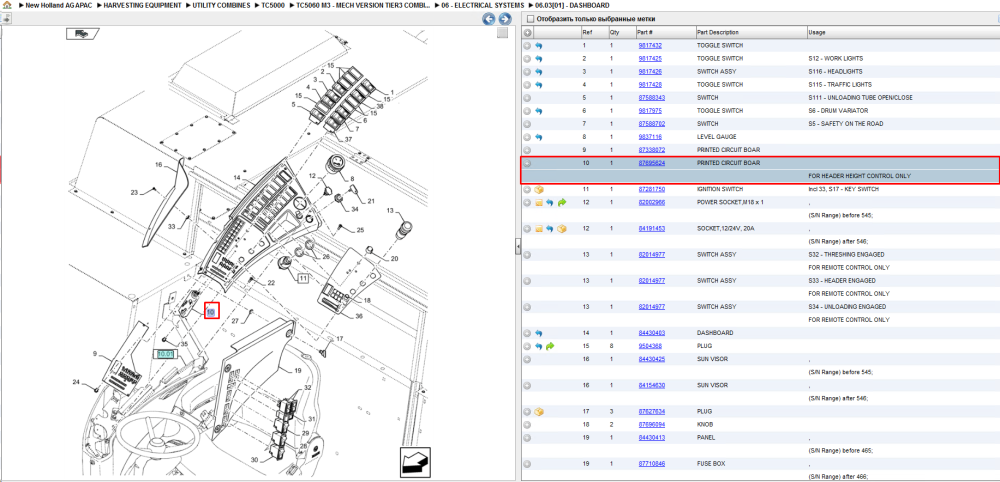Go forward with the blue right arrow
This screenshot has height=482, width=1000.
504,19
